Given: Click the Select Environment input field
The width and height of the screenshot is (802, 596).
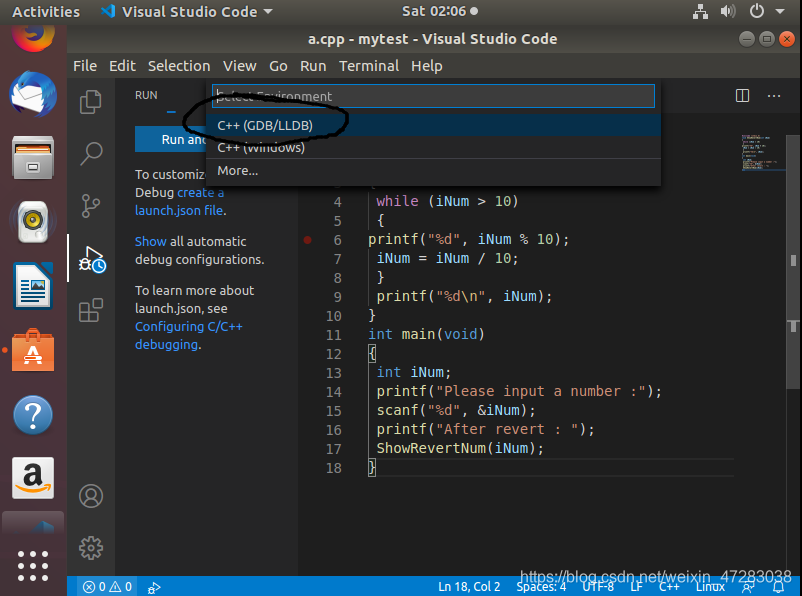Looking at the screenshot, I should (x=433, y=96).
